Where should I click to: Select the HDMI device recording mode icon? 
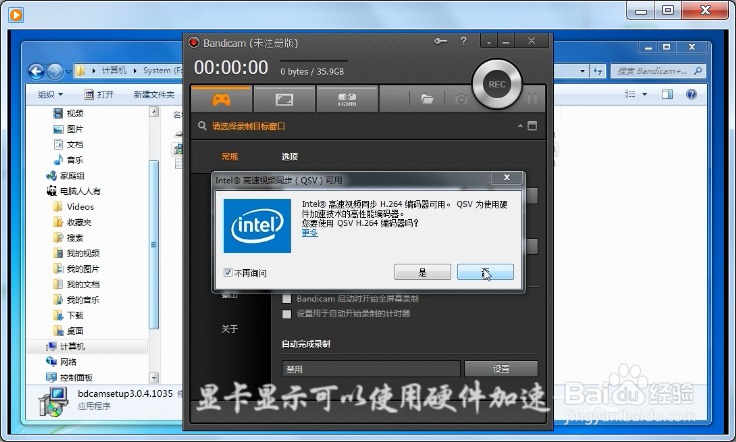[347, 99]
